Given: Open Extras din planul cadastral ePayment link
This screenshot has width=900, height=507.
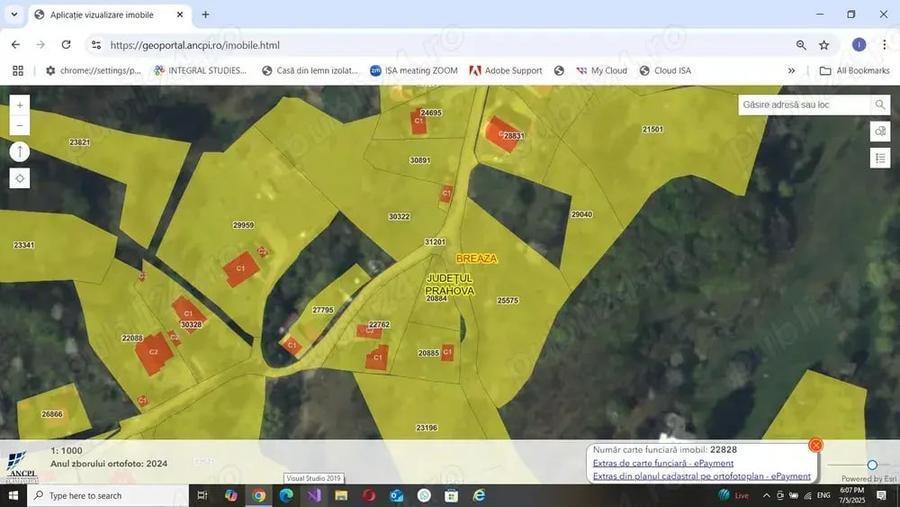Looking at the screenshot, I should (701, 476).
